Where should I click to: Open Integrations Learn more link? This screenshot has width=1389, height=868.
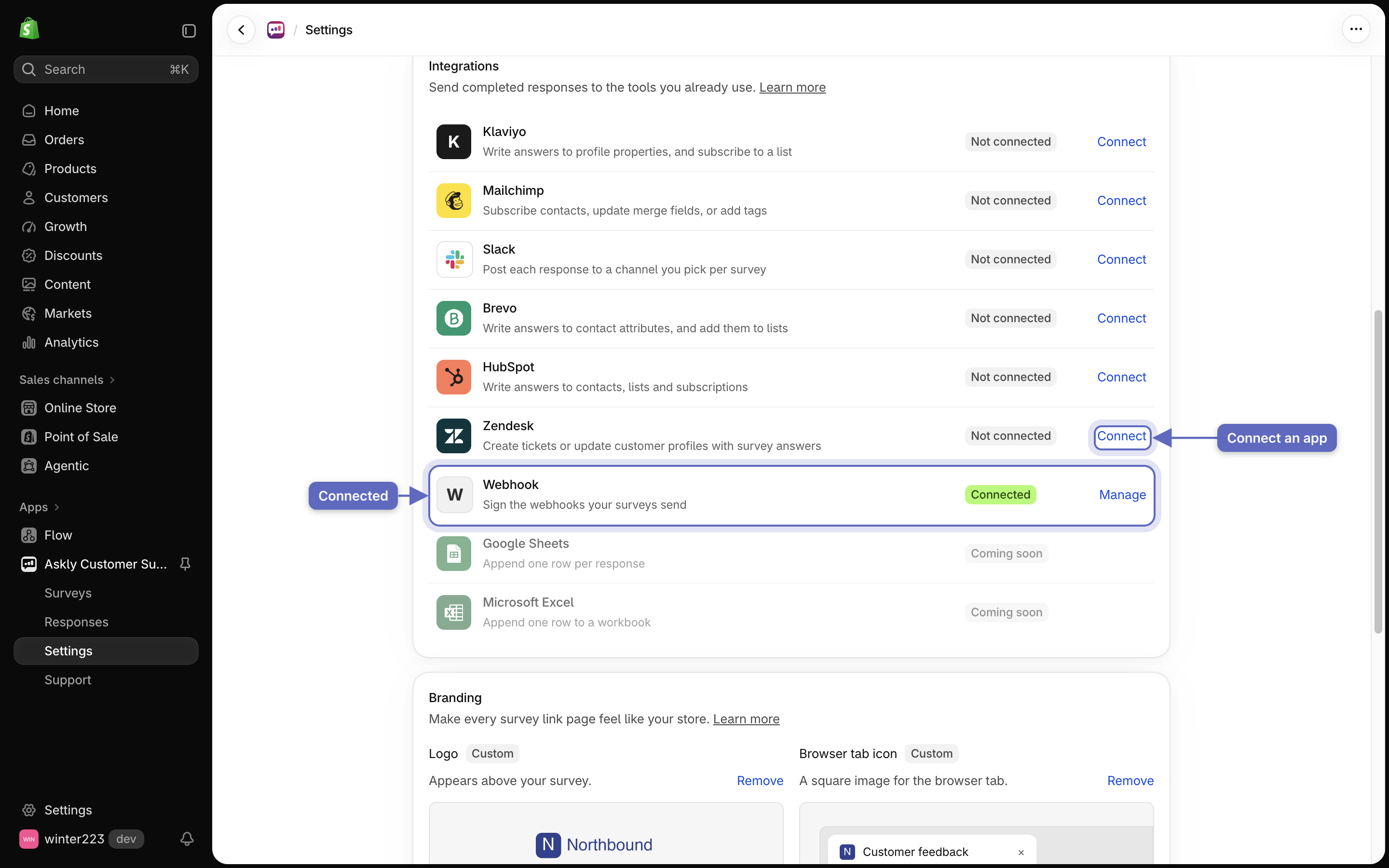(x=792, y=87)
